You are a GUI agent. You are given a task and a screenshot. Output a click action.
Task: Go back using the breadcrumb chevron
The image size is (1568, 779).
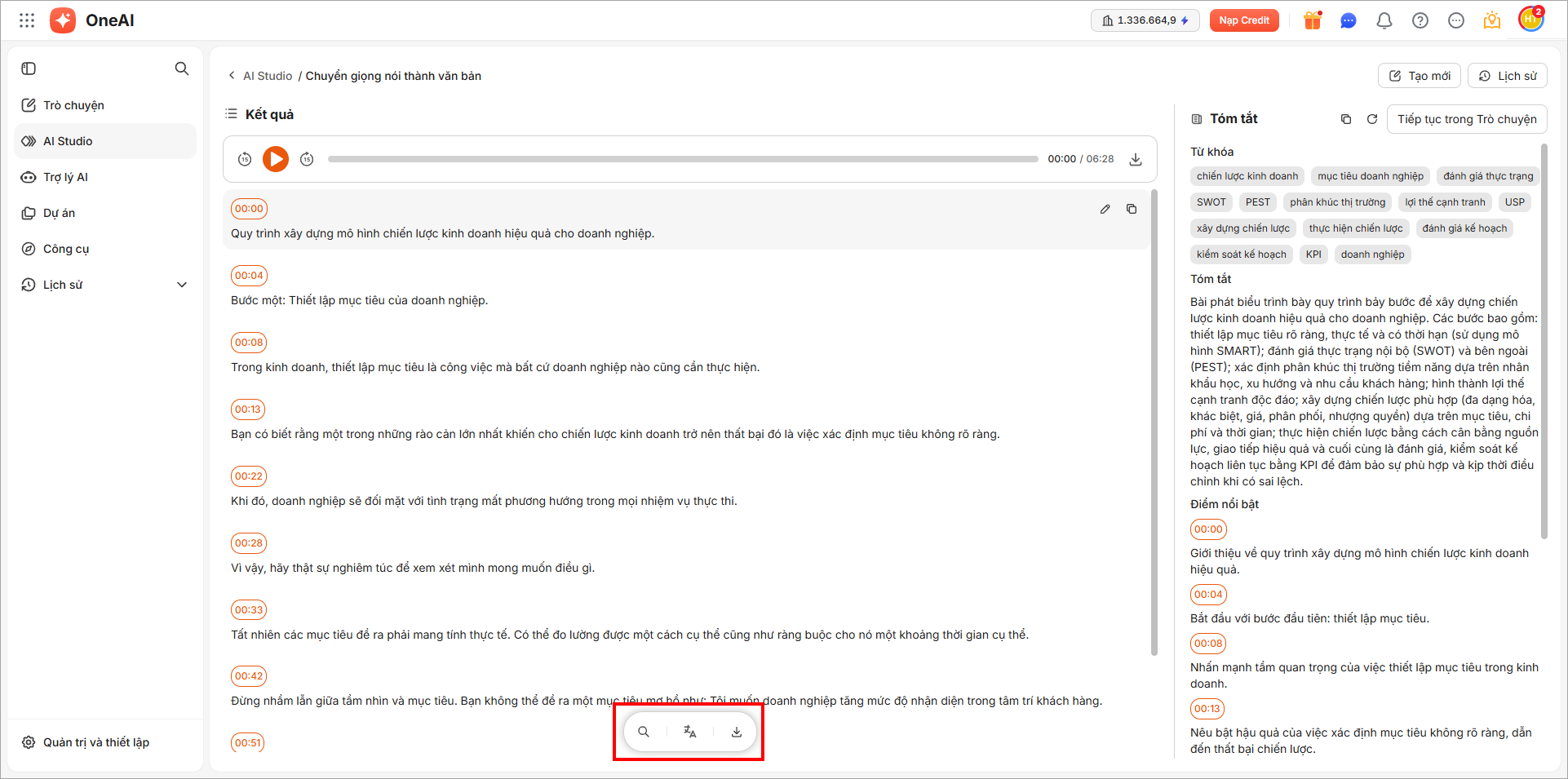point(232,76)
